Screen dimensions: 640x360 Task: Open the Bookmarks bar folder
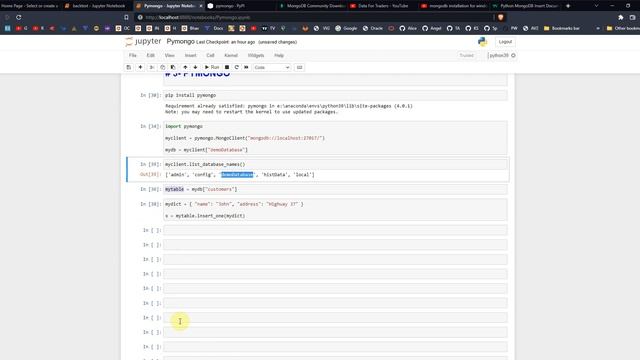[562, 28]
